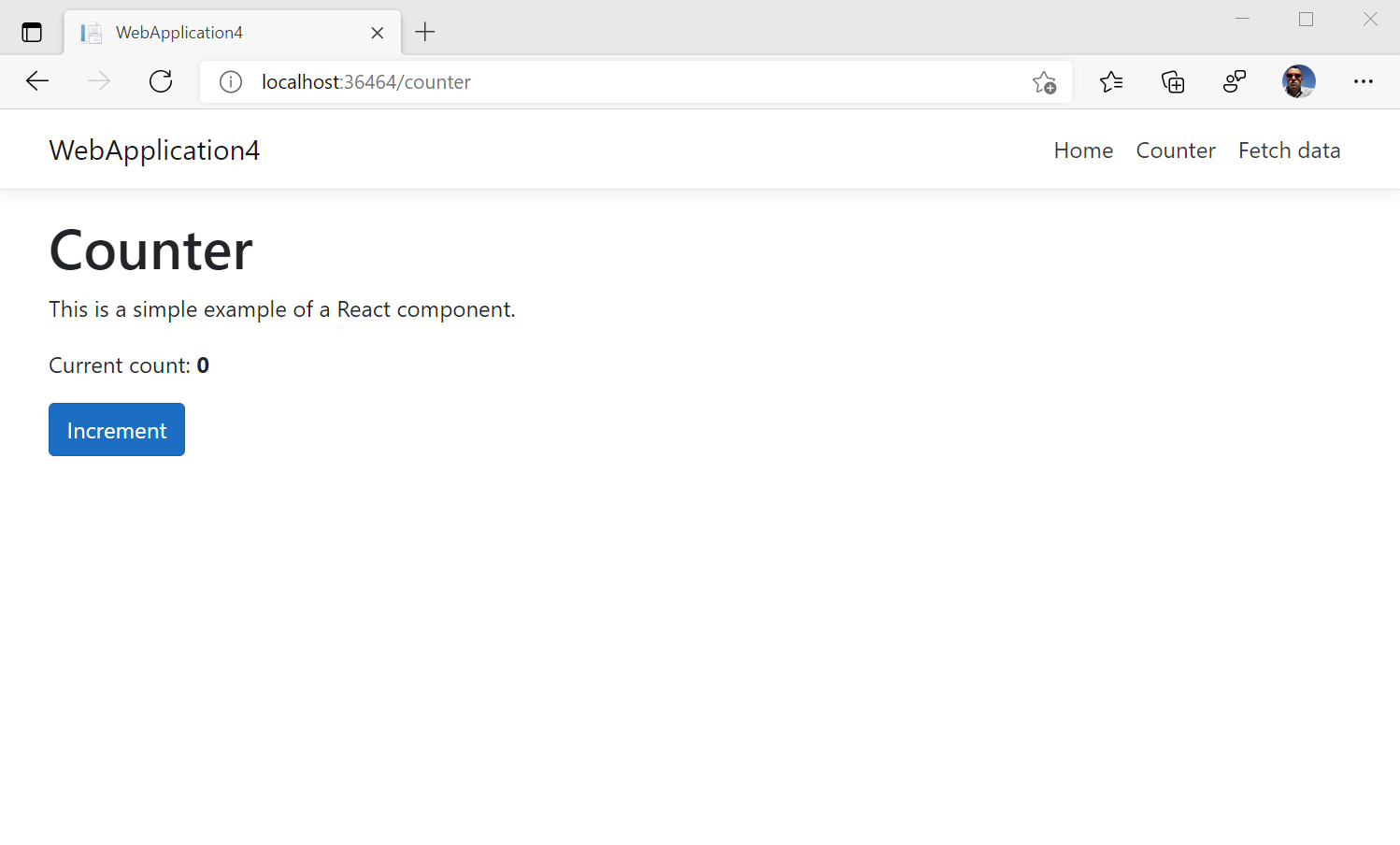1400x845 pixels.
Task: Open the Favorites list icon
Action: coord(1111,82)
